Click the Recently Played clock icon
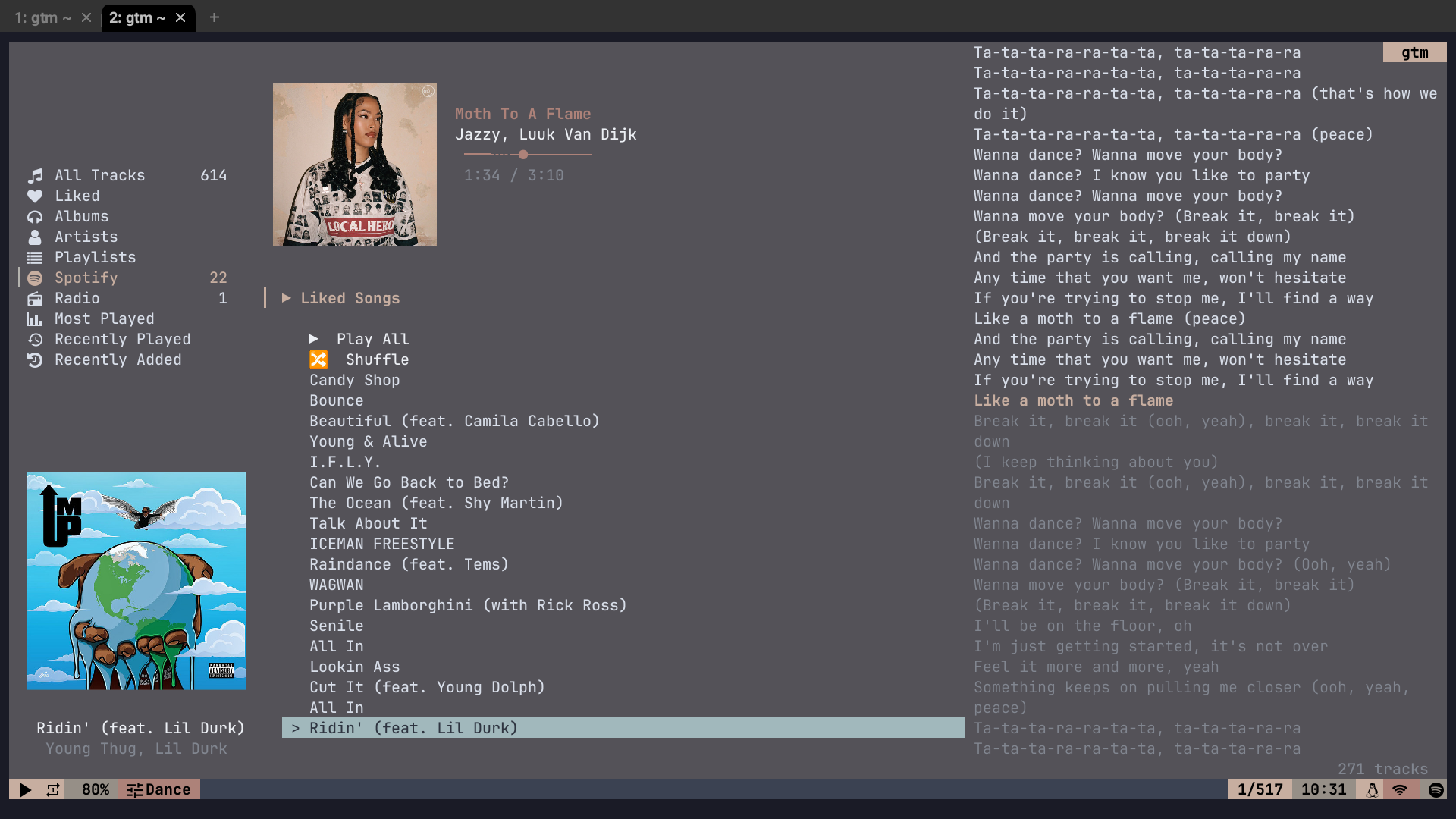The image size is (1456, 819). click(x=35, y=340)
